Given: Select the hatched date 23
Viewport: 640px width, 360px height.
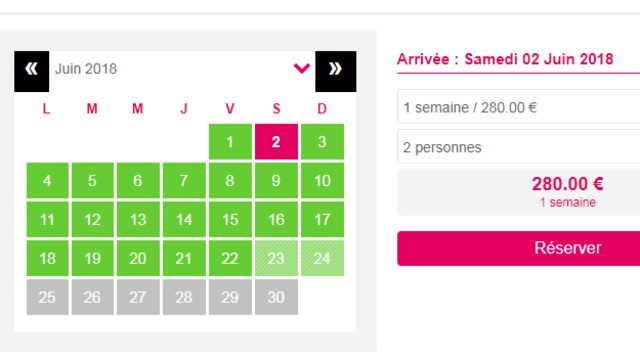Looking at the screenshot, I should point(276,258).
